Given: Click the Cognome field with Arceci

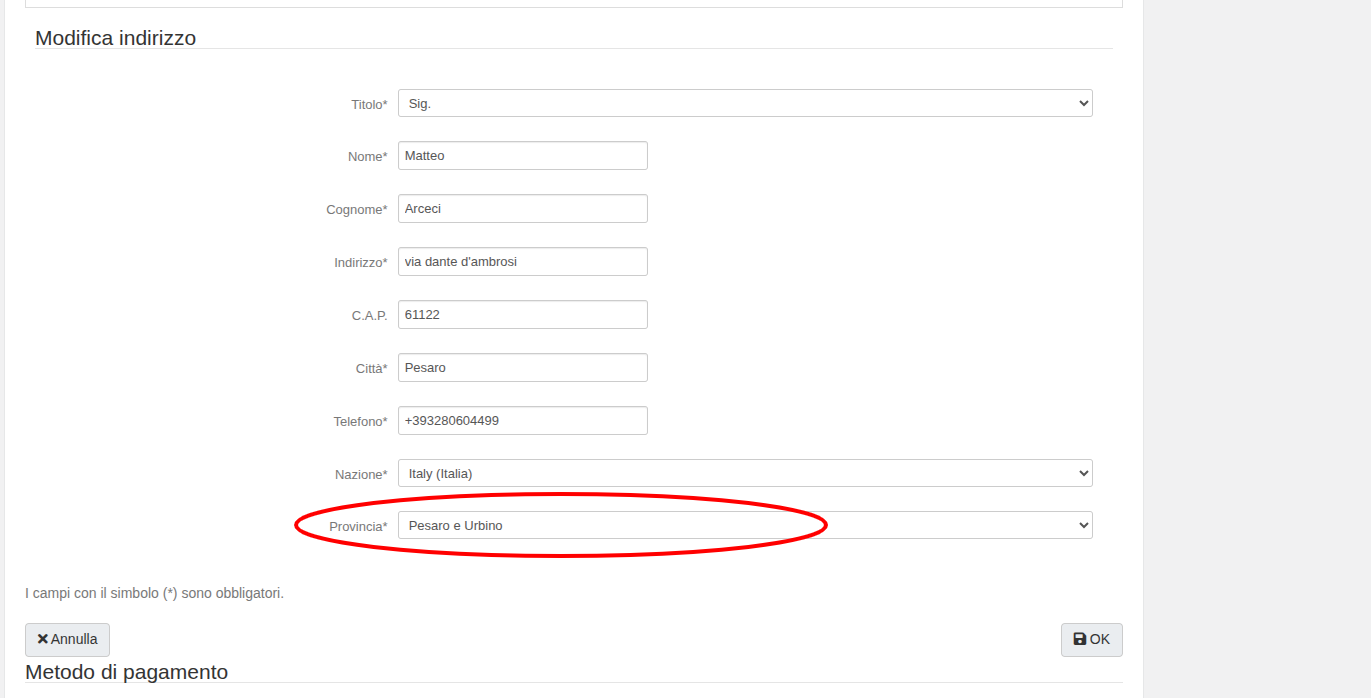Looking at the screenshot, I should (522, 209).
